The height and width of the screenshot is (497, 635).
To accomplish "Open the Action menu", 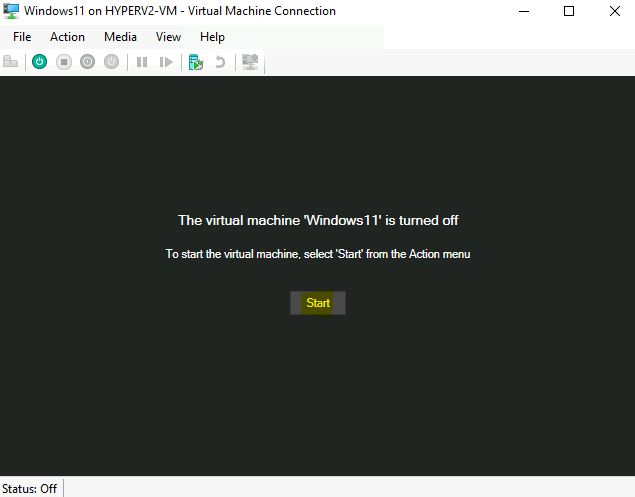I will tap(67, 37).
